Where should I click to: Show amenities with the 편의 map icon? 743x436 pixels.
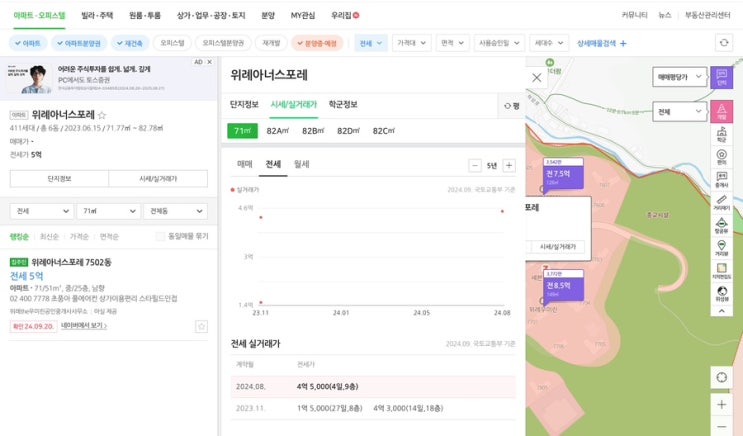click(721, 157)
